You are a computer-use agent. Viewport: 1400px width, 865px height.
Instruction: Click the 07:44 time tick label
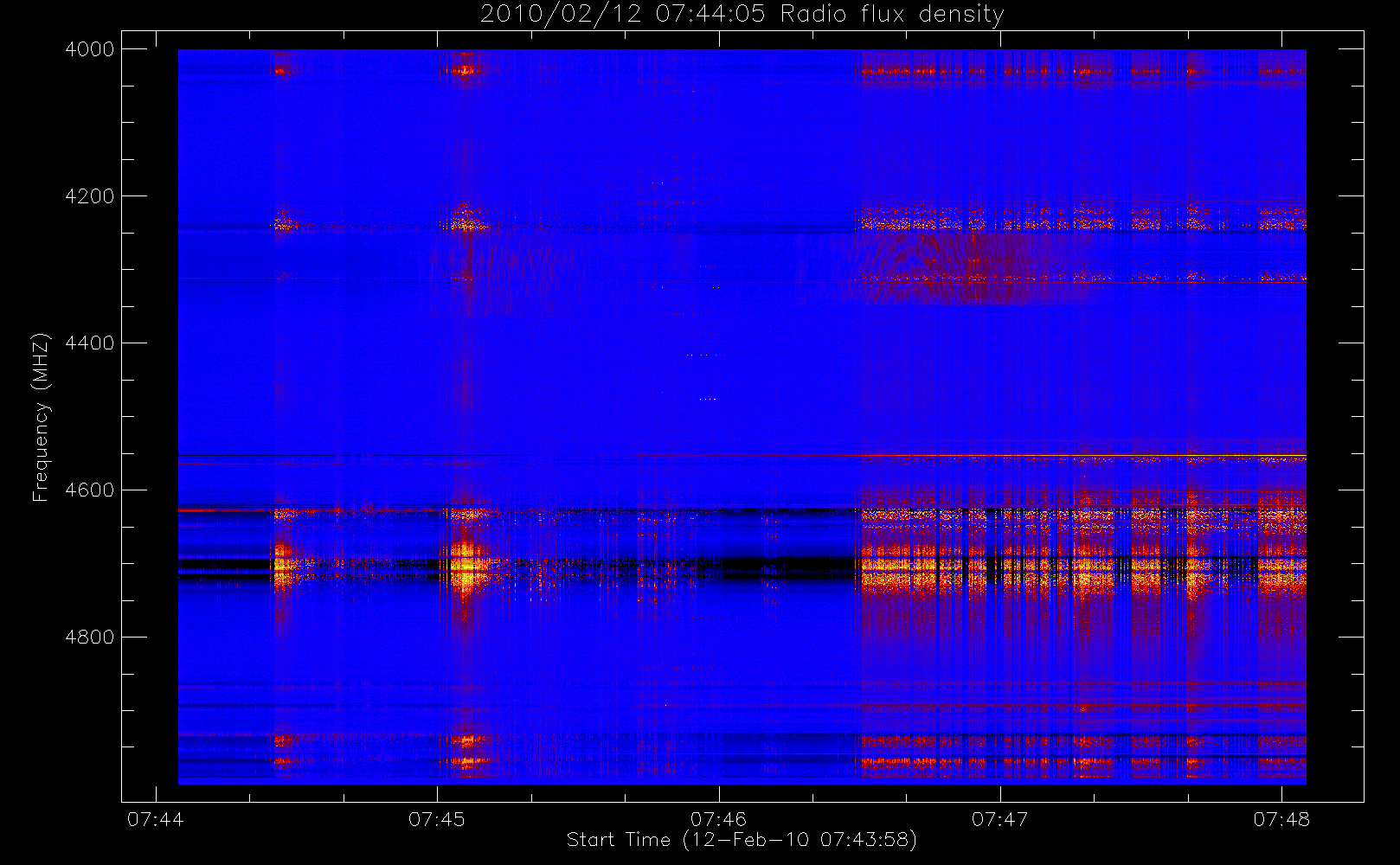click(156, 819)
